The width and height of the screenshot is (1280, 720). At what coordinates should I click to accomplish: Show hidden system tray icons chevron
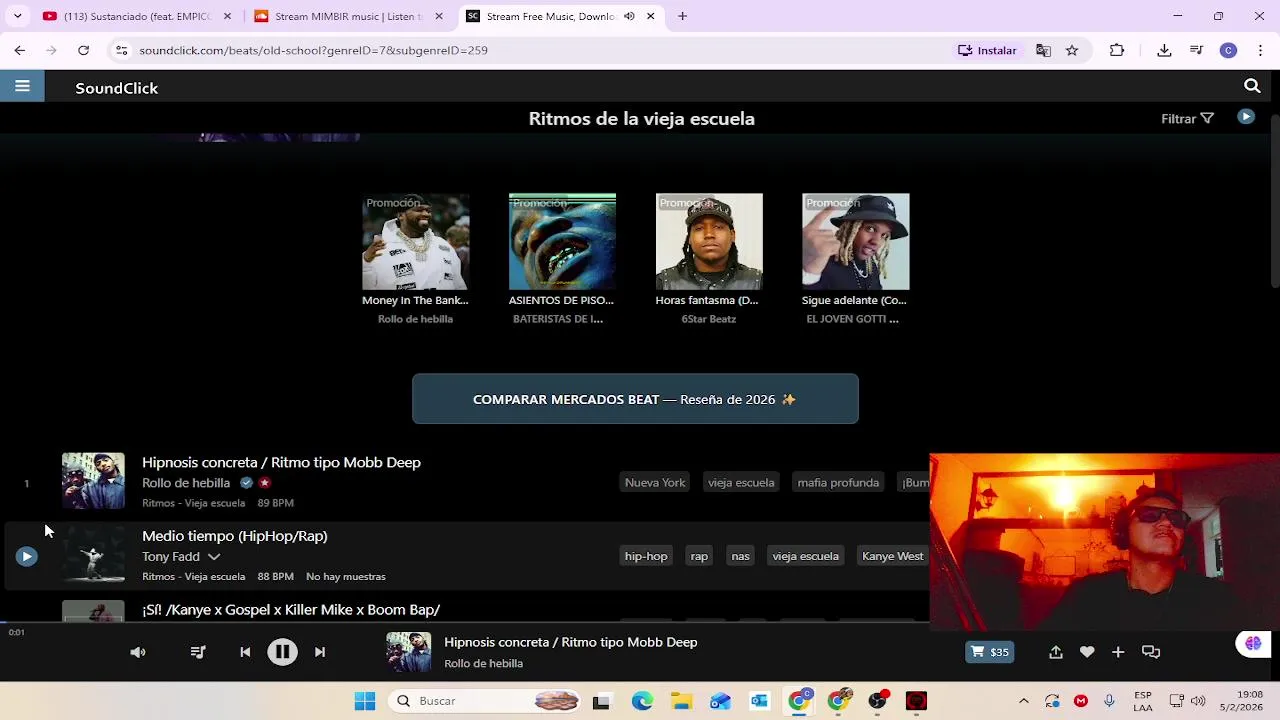(x=1023, y=701)
